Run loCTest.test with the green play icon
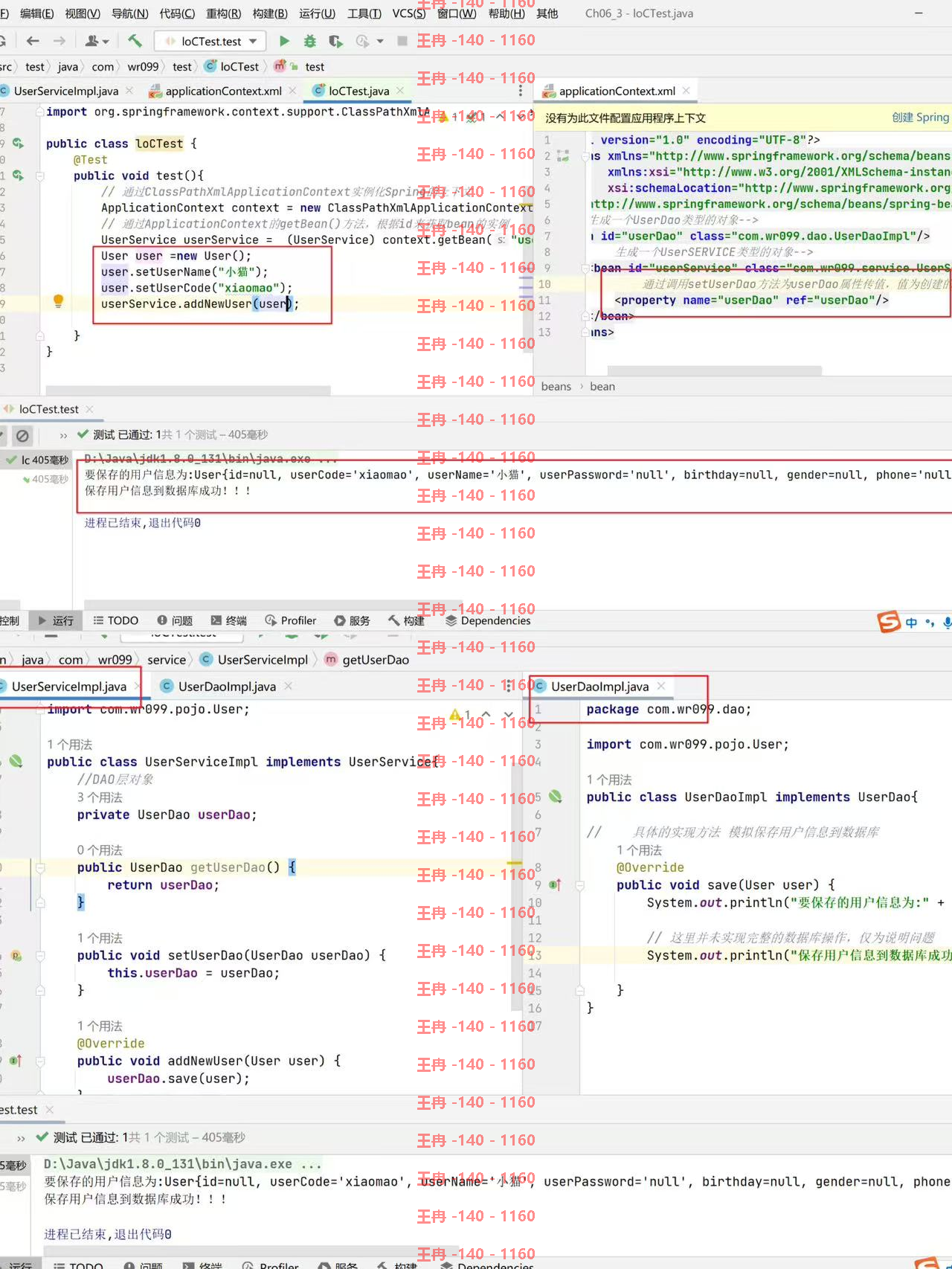 point(284,41)
